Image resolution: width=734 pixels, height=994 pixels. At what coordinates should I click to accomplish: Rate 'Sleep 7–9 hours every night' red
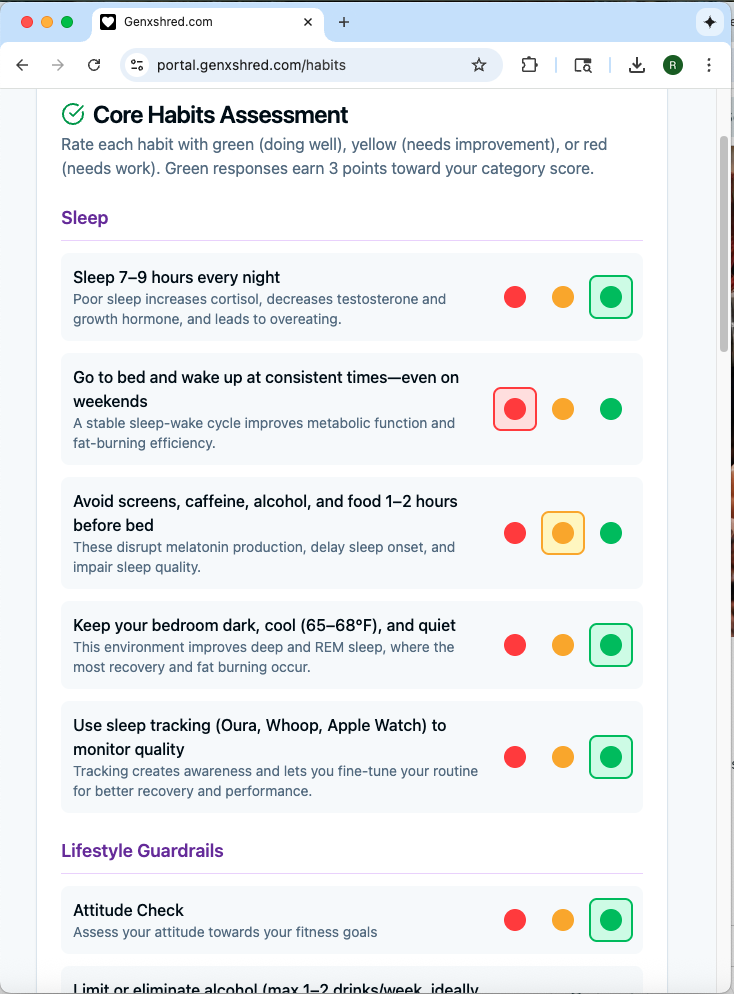click(x=515, y=297)
